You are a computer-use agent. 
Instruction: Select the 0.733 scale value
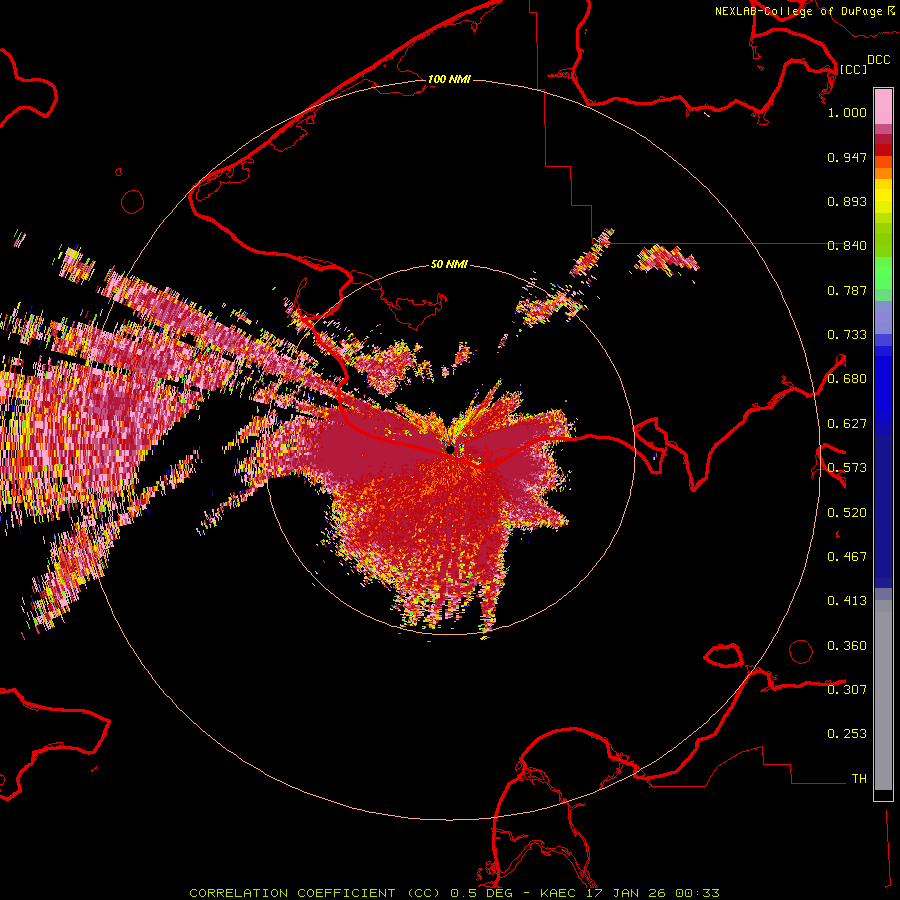[x=847, y=335]
